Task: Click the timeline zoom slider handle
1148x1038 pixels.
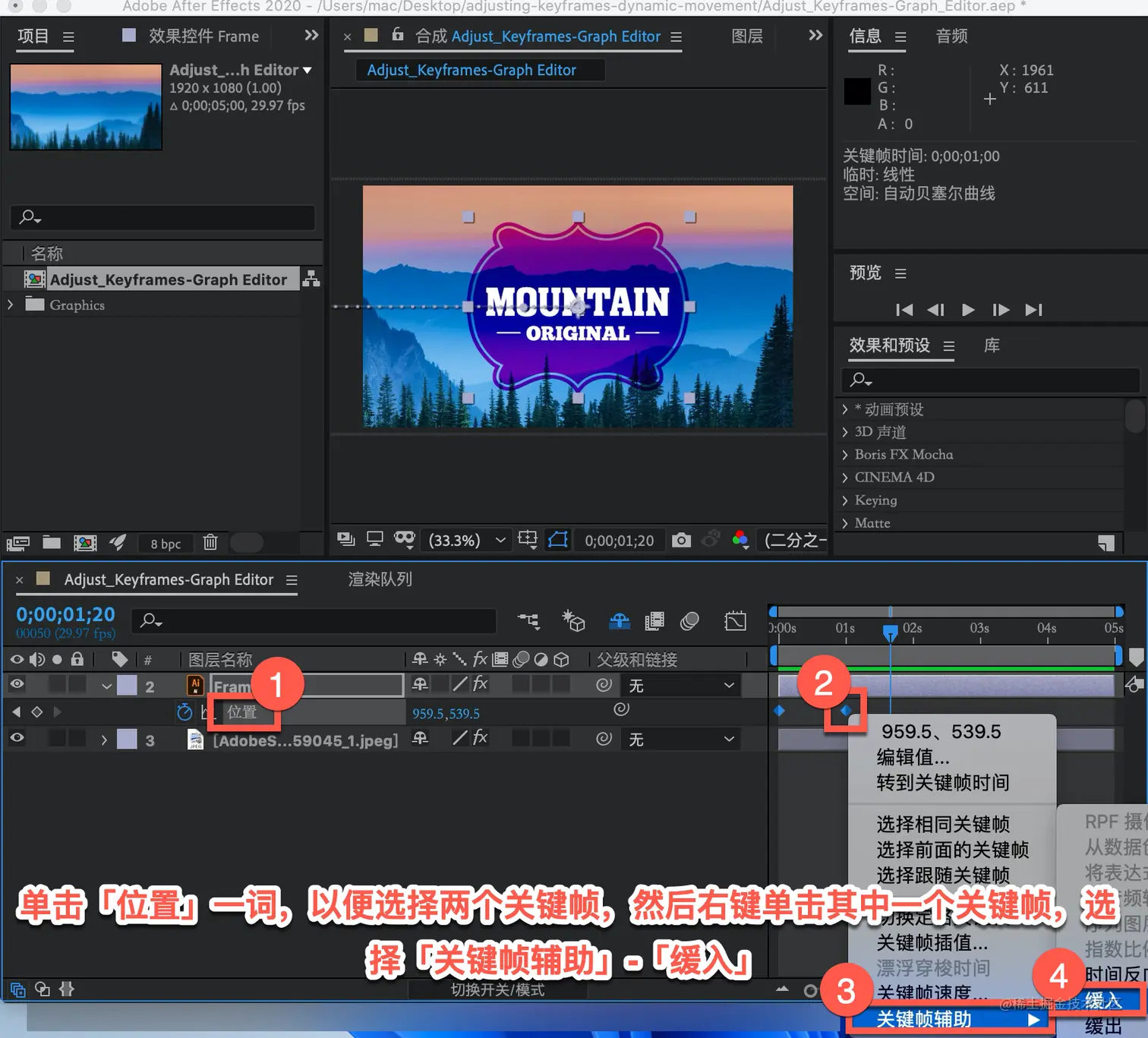Action: click(x=811, y=989)
